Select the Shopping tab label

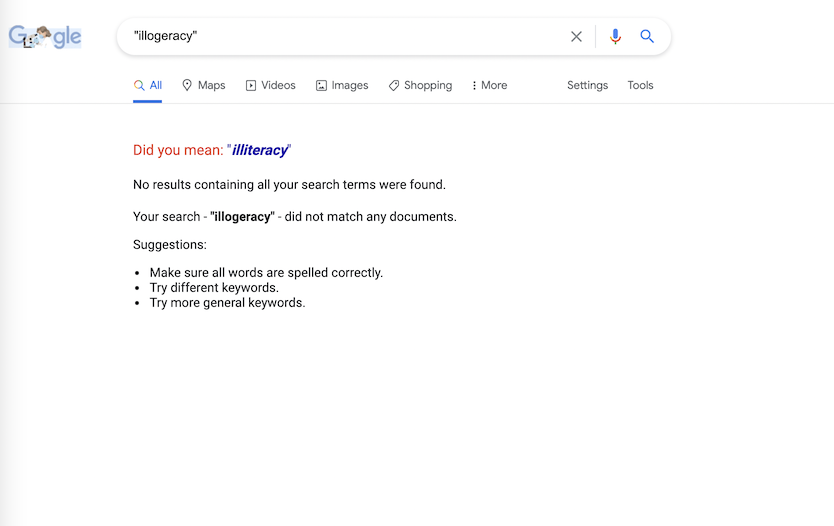pos(428,86)
